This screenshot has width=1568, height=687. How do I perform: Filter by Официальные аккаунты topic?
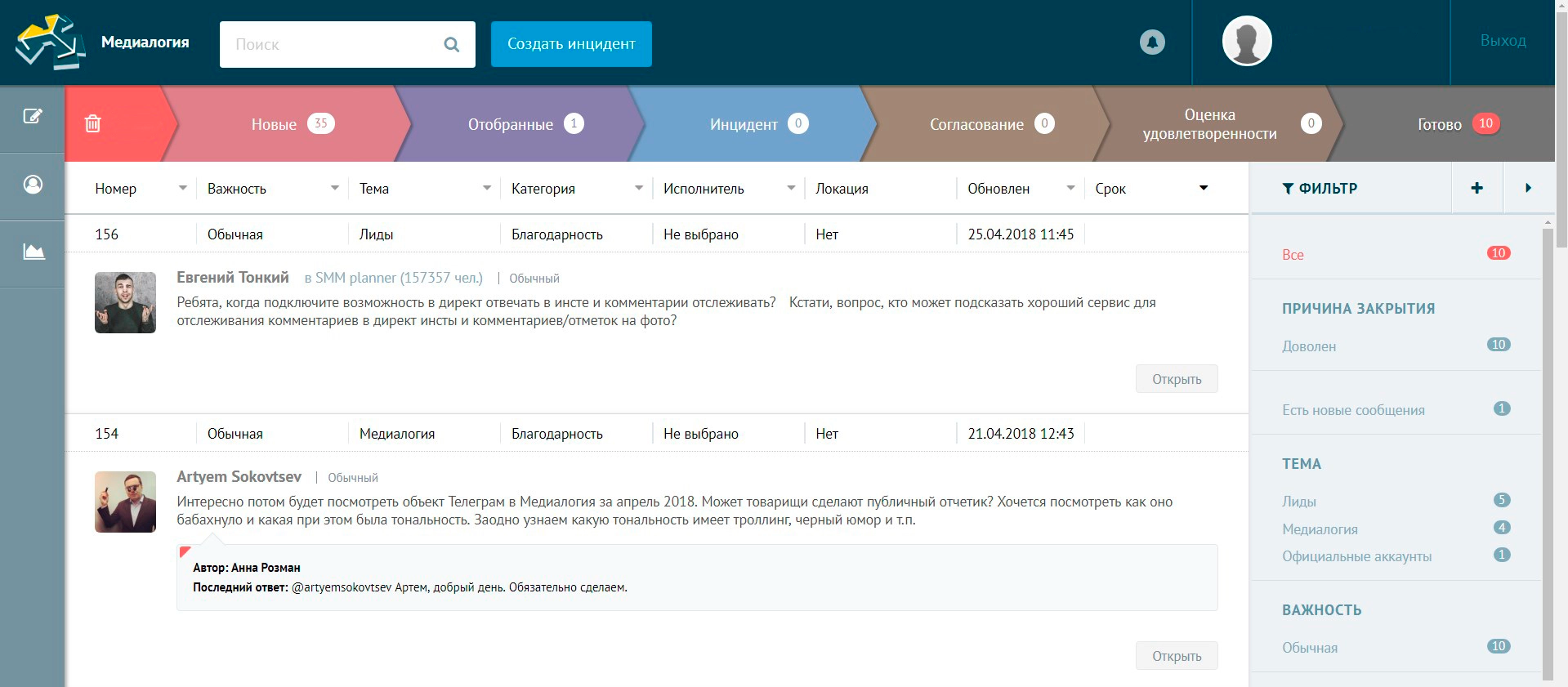(1356, 556)
